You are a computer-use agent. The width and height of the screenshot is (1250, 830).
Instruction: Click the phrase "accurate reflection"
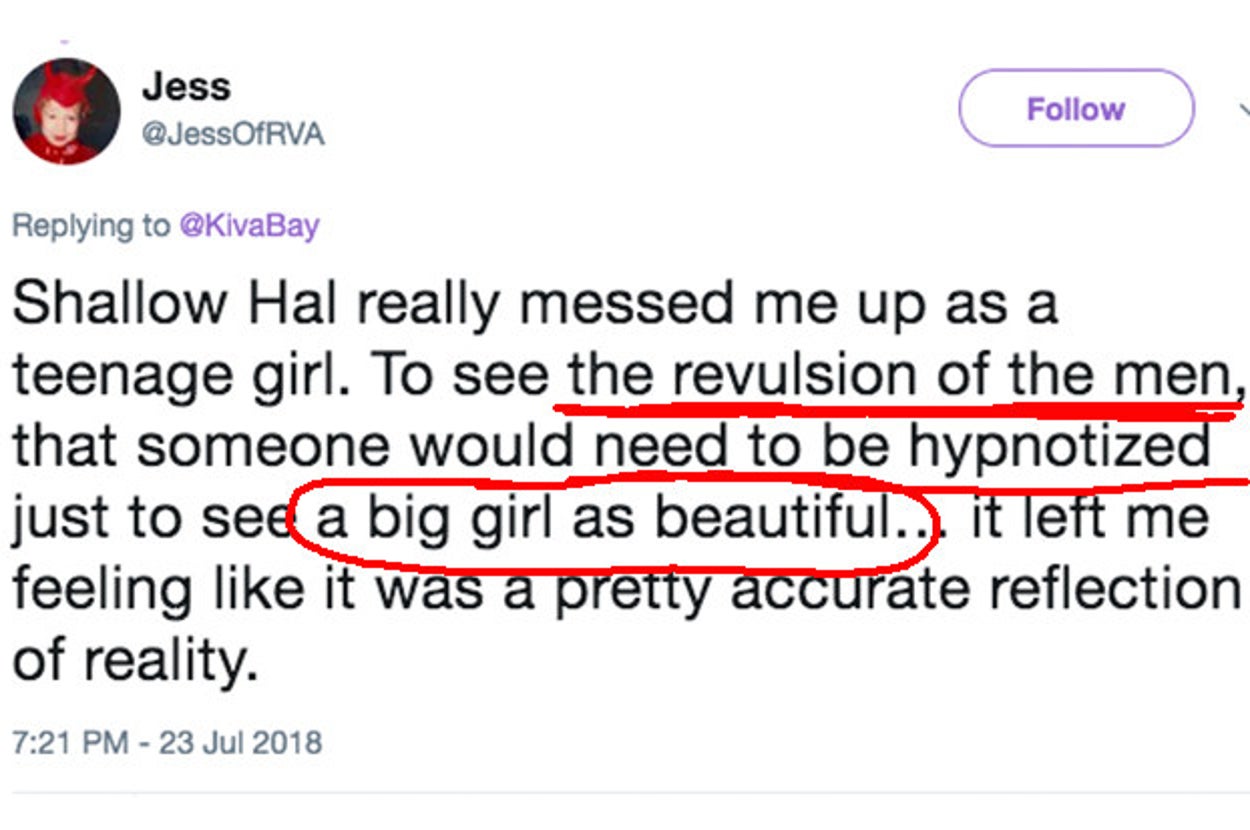(985, 590)
